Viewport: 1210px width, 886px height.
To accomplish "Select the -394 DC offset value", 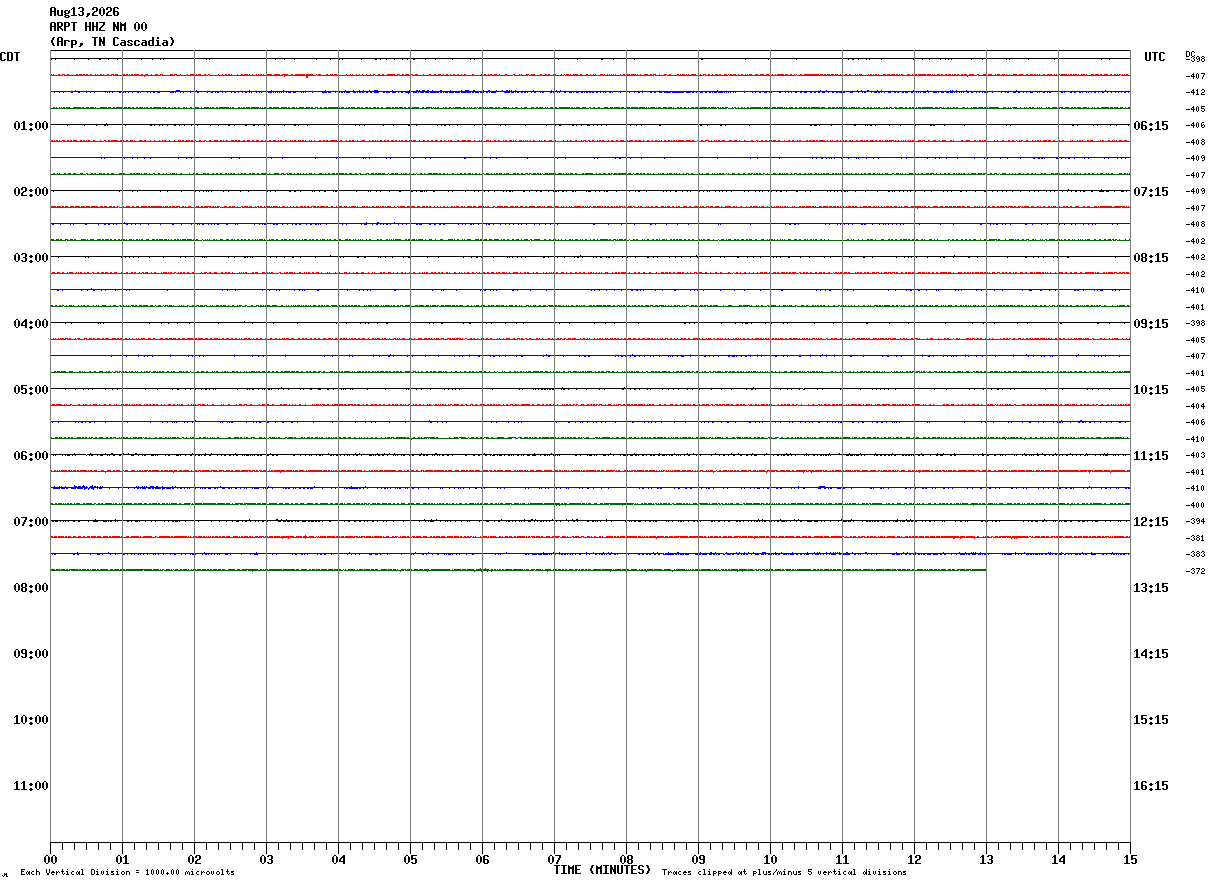I will point(1195,521).
